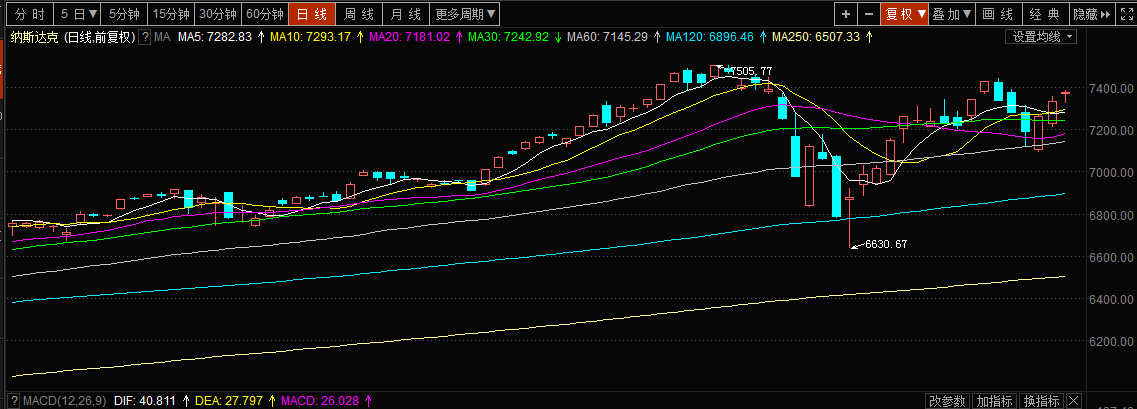Click 7200.00 price axis label
This screenshot has height=409, width=1137.
coord(1113,131)
